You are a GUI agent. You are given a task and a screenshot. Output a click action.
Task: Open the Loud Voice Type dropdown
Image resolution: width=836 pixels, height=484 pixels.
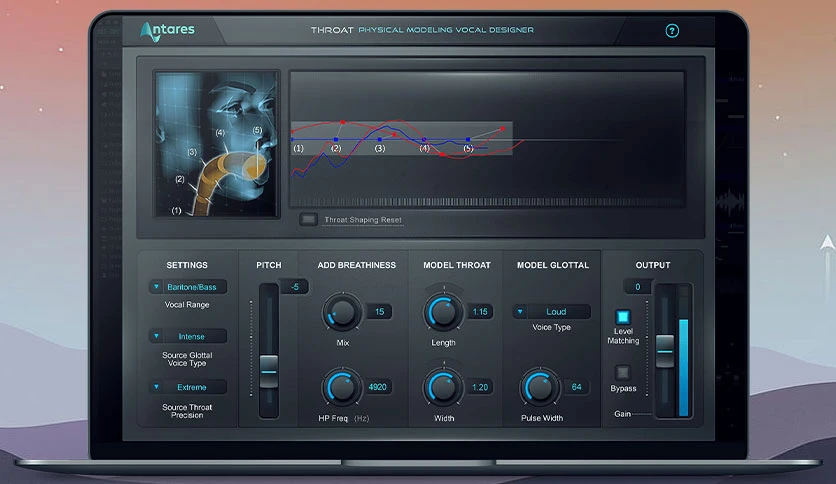[551, 311]
